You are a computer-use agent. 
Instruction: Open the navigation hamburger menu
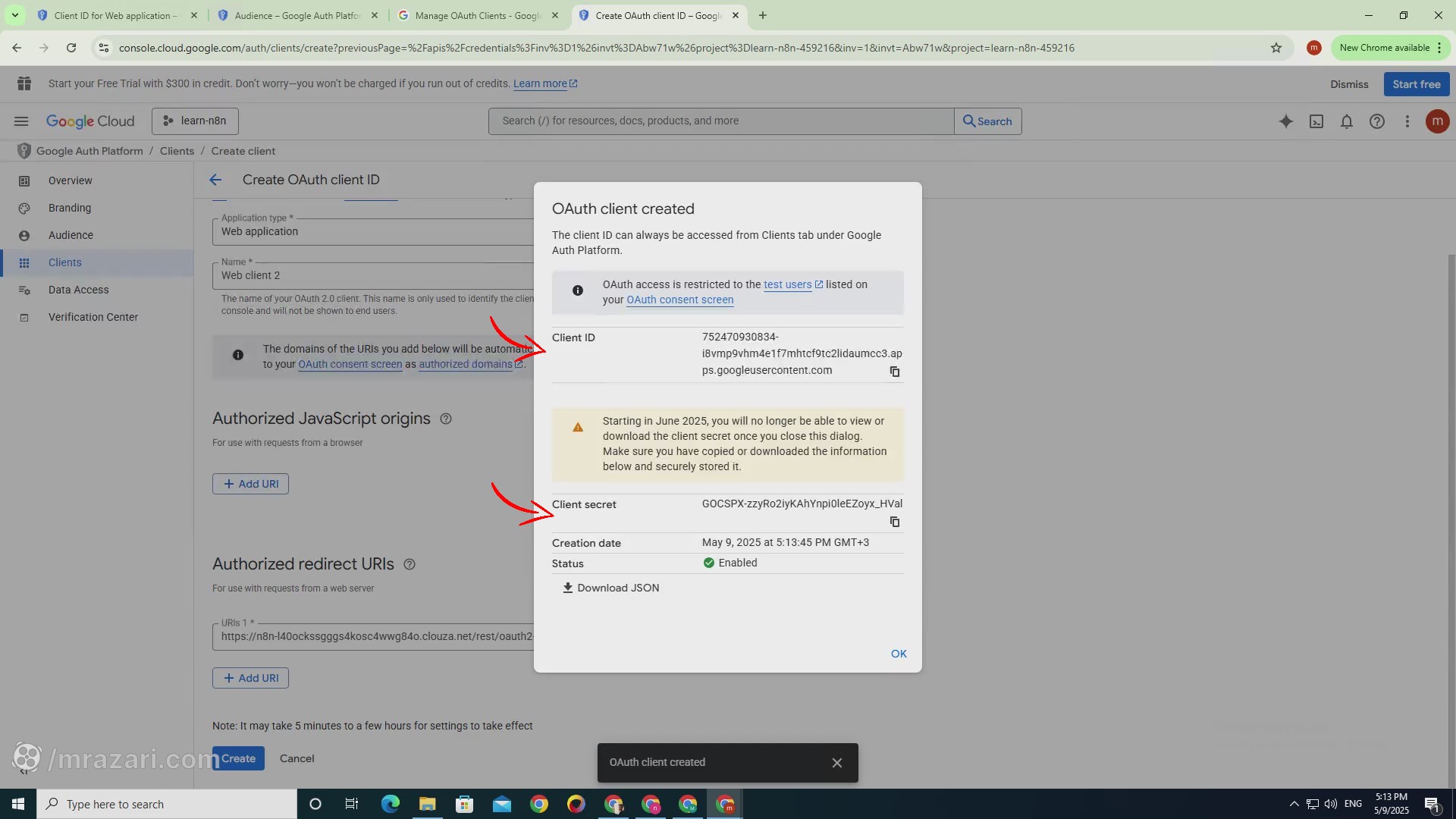point(20,121)
